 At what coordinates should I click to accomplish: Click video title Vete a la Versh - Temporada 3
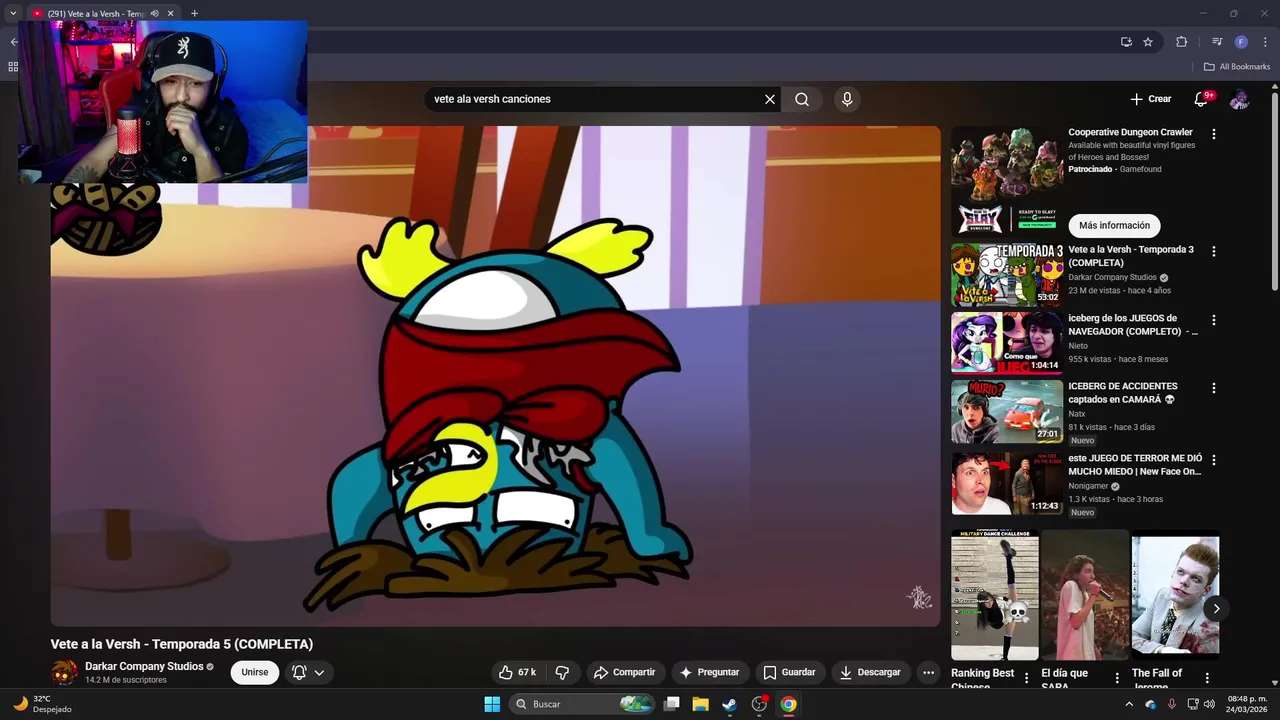pyautogui.click(x=1131, y=256)
